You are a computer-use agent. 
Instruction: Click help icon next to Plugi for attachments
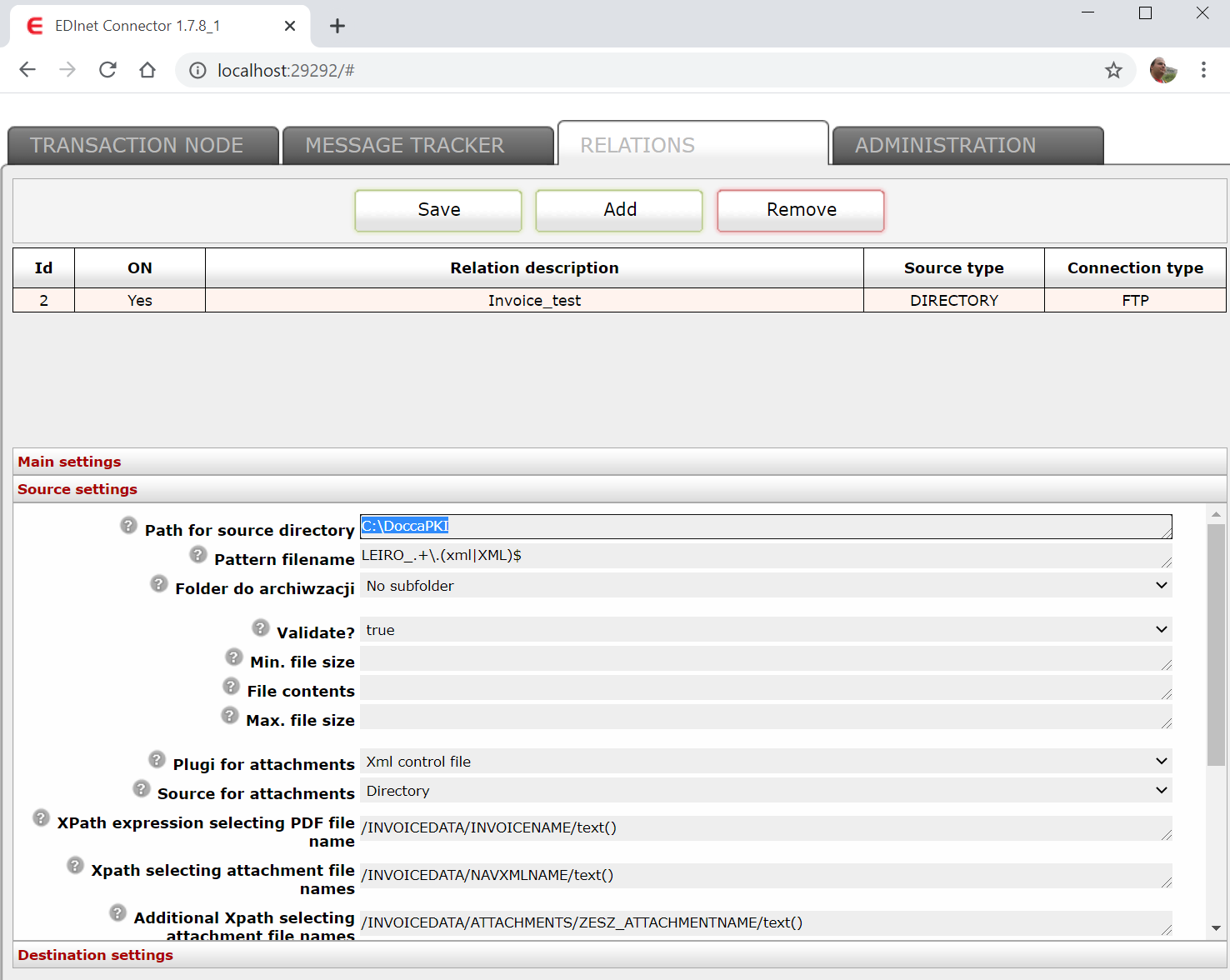pyautogui.click(x=157, y=759)
